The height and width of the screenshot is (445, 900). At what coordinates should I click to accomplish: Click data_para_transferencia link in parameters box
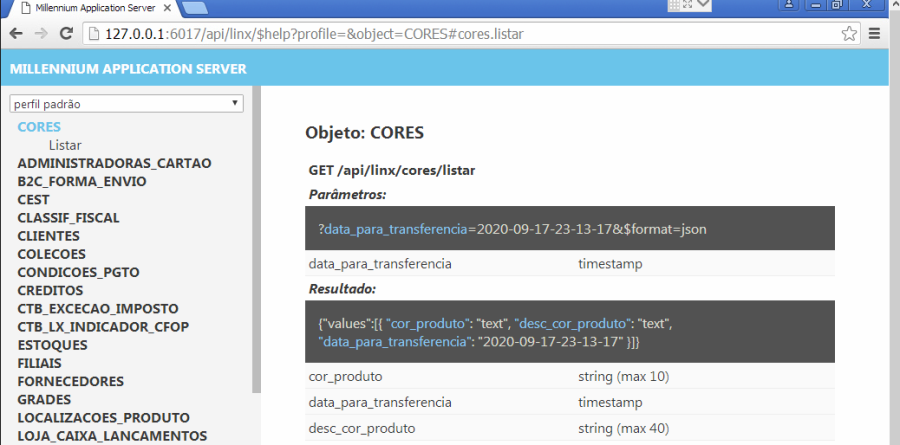tap(396, 229)
